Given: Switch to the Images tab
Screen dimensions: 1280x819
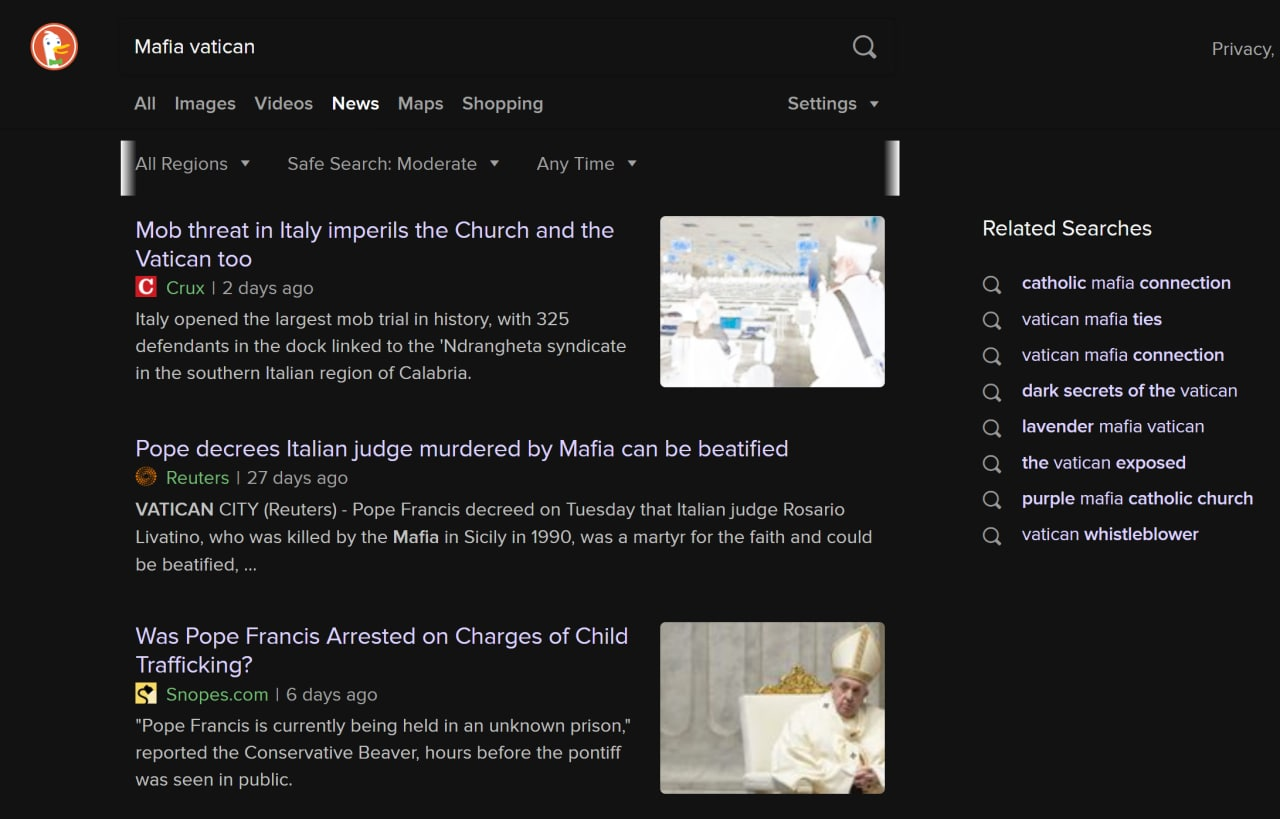Looking at the screenshot, I should [205, 104].
